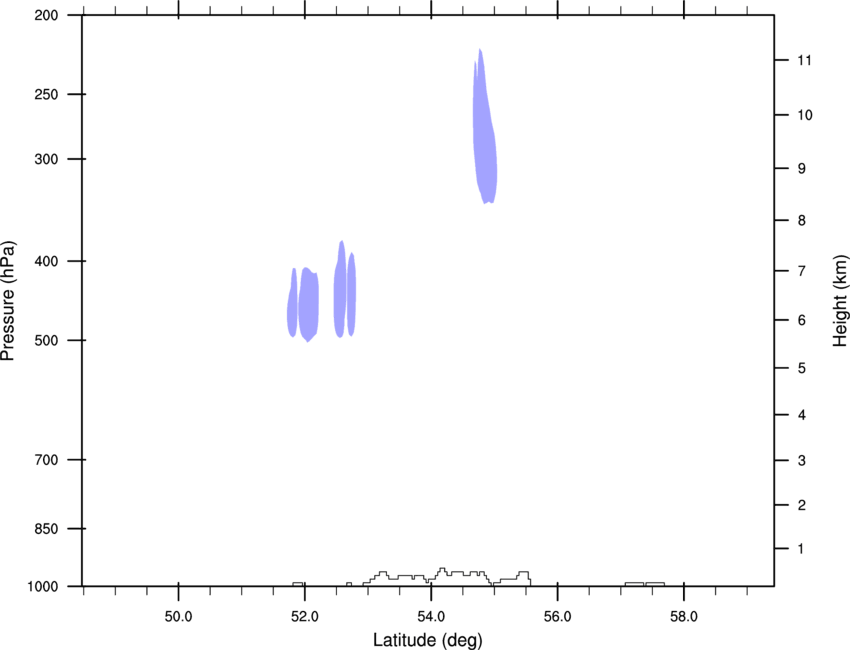This screenshot has width=850, height=650.
Task: Click the 2 km height label
Action: pyautogui.click(x=801, y=505)
